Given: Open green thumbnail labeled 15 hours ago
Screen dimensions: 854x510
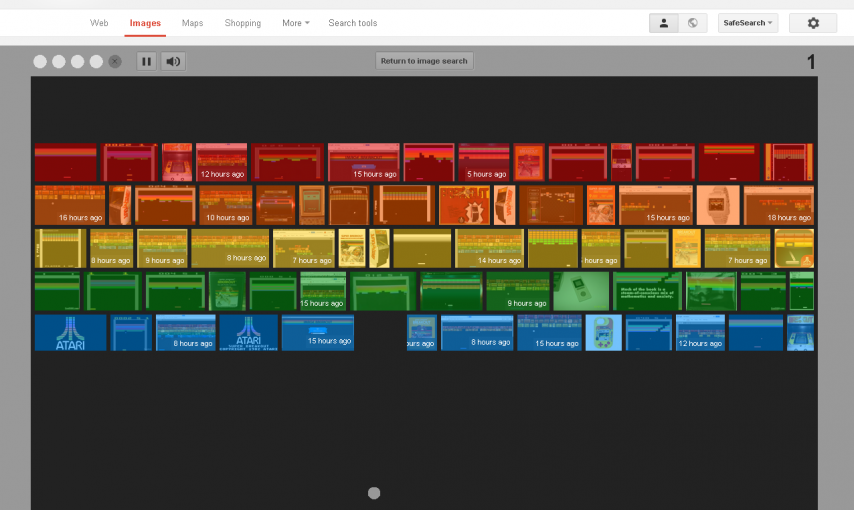Looking at the screenshot, I should pyautogui.click(x=323, y=291).
